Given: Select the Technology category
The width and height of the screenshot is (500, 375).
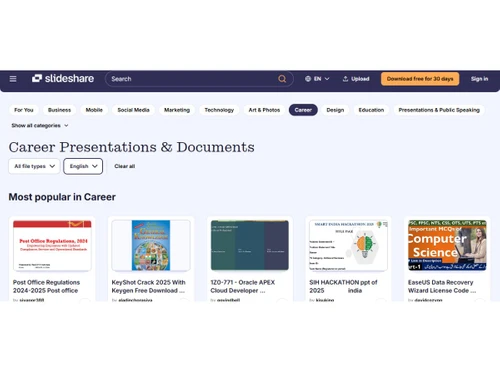Looking at the screenshot, I should point(219,110).
